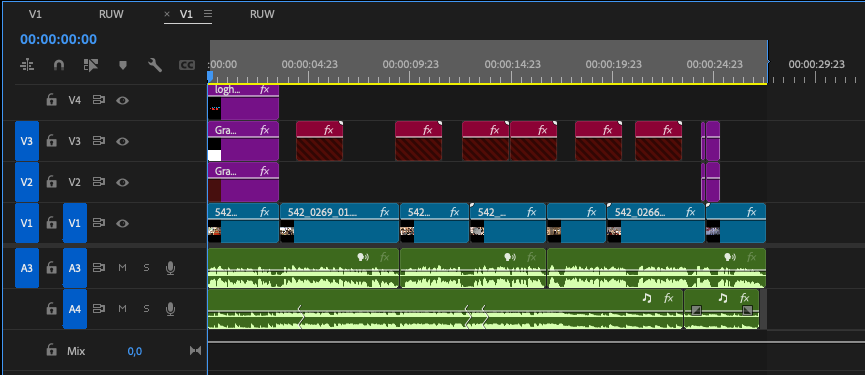Solo track A4
Screen dimensions: 865x375
point(146,309)
